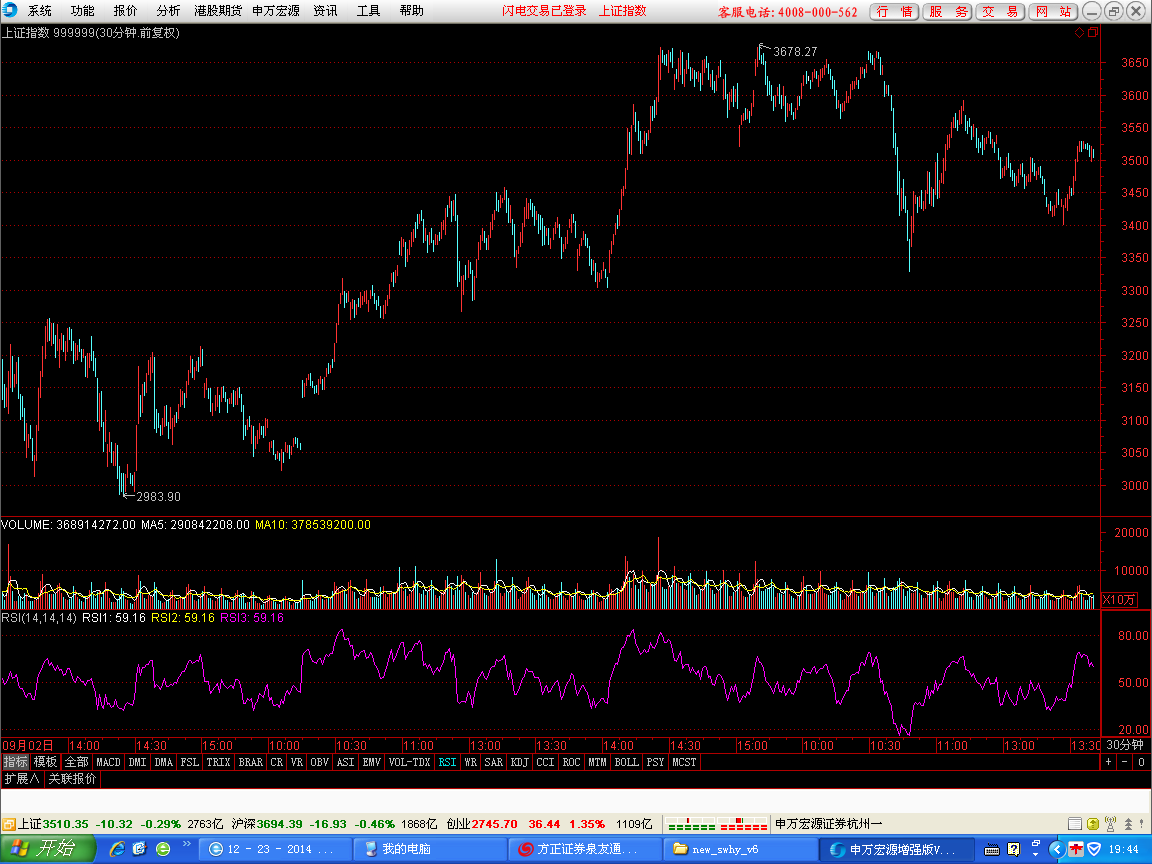Switch to the BRAR indicator
This screenshot has height=864, width=1152.
(251, 763)
